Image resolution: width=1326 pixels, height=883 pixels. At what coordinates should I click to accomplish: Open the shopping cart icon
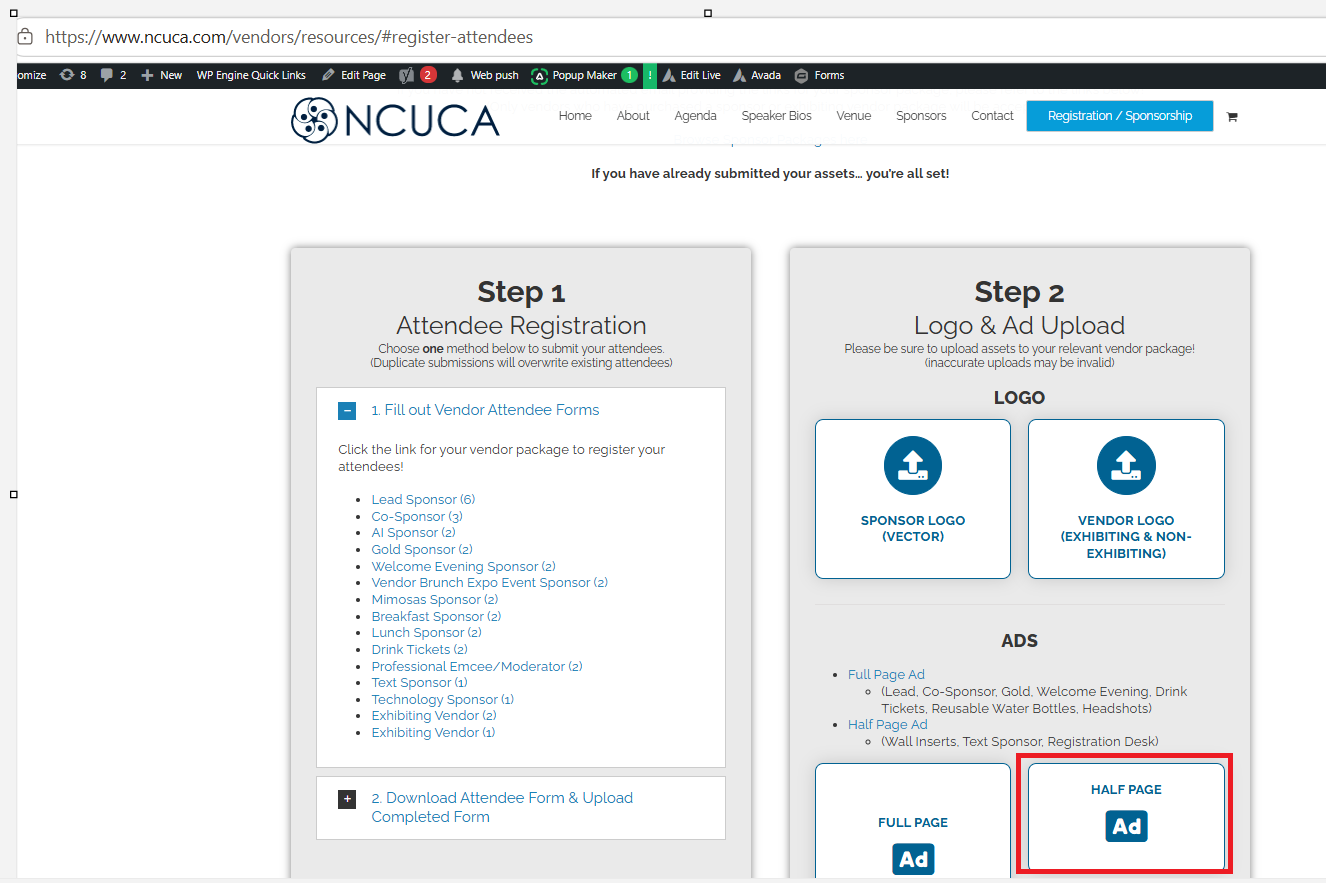click(x=1232, y=117)
